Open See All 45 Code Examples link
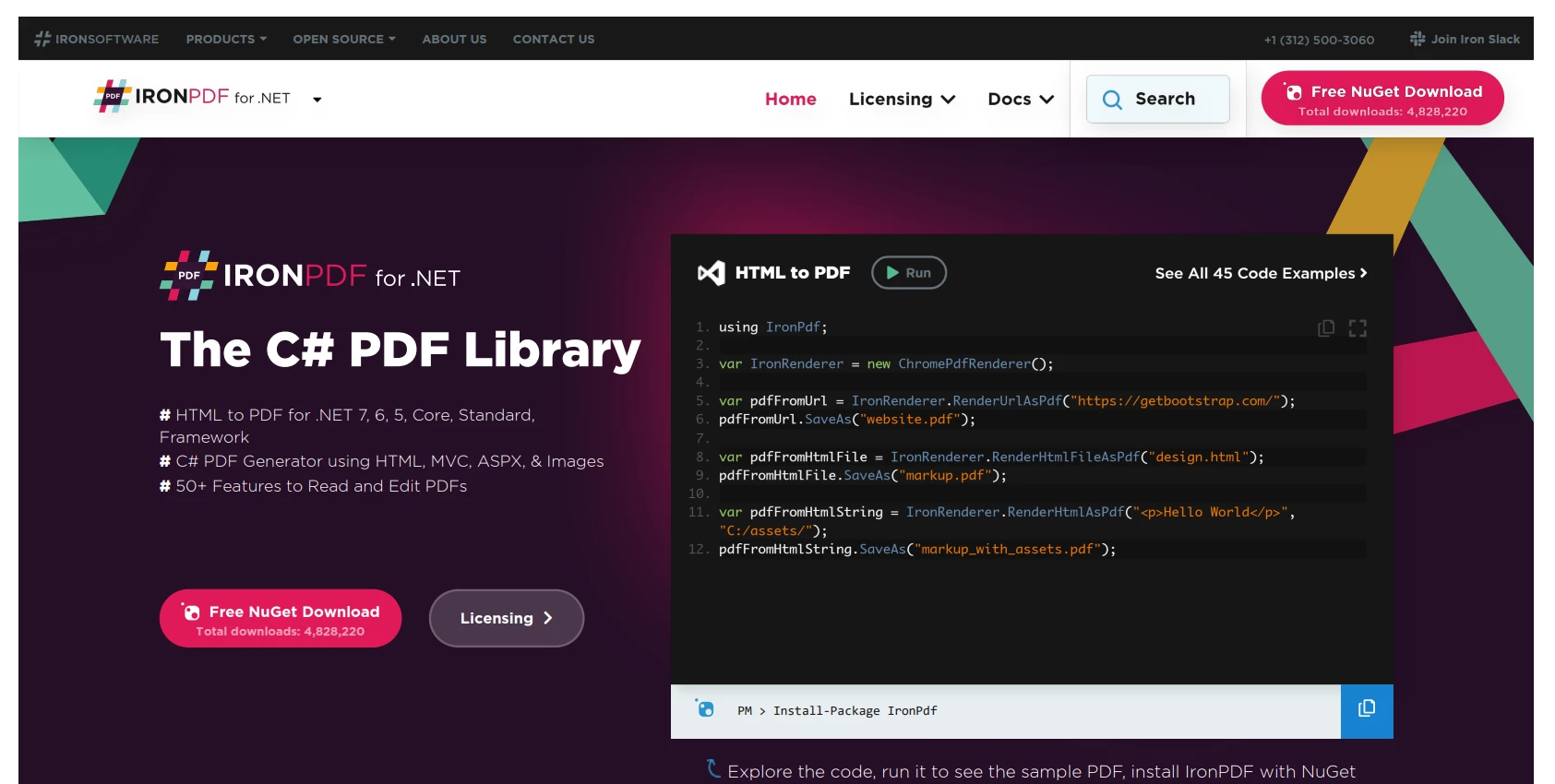The image size is (1555, 784). [1261, 273]
